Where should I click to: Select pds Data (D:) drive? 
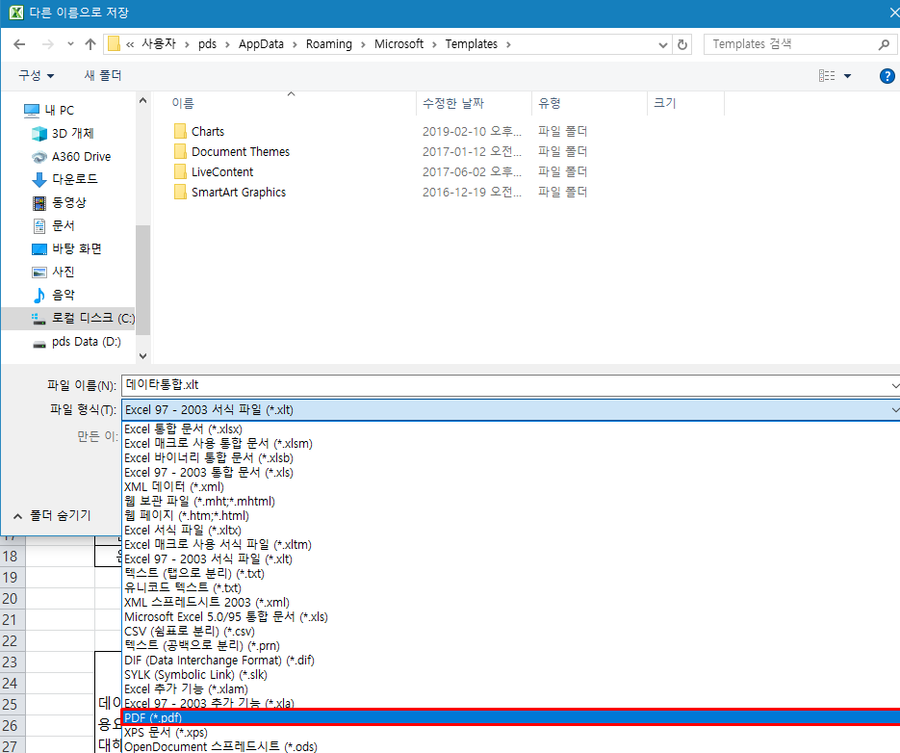[76, 342]
